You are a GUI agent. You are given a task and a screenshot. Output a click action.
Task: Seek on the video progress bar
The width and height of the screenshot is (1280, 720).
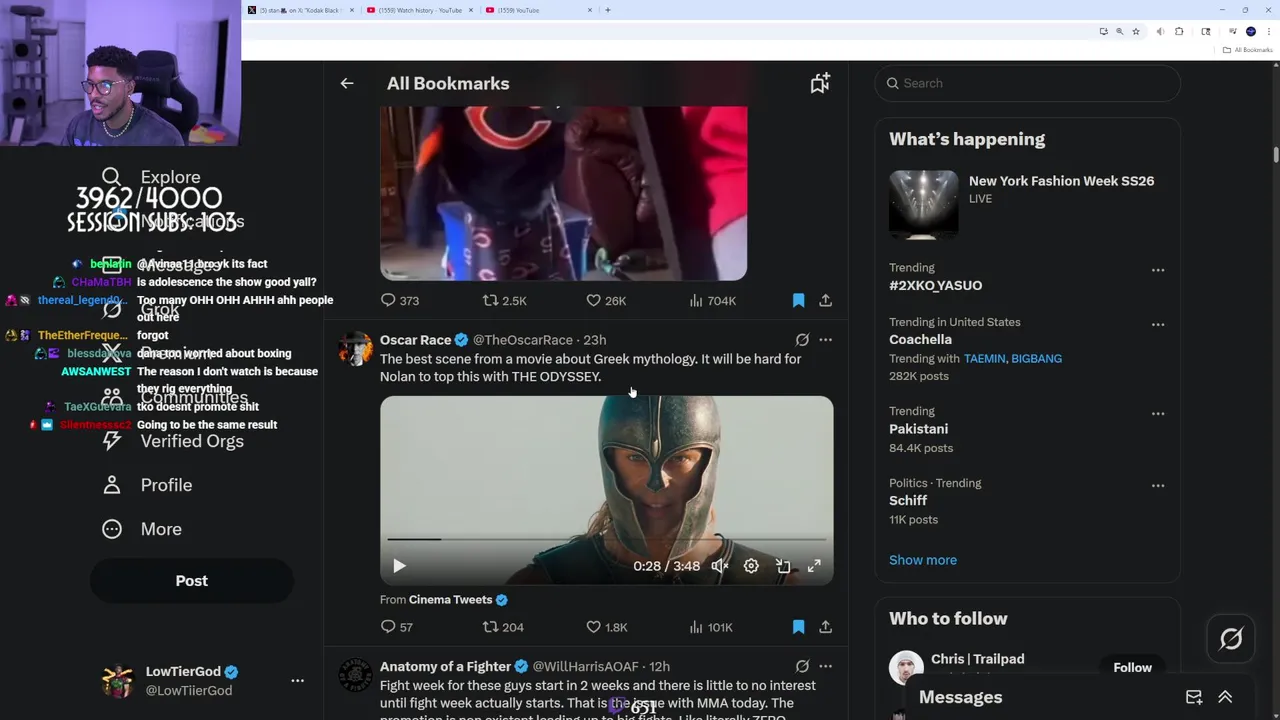[606, 539]
